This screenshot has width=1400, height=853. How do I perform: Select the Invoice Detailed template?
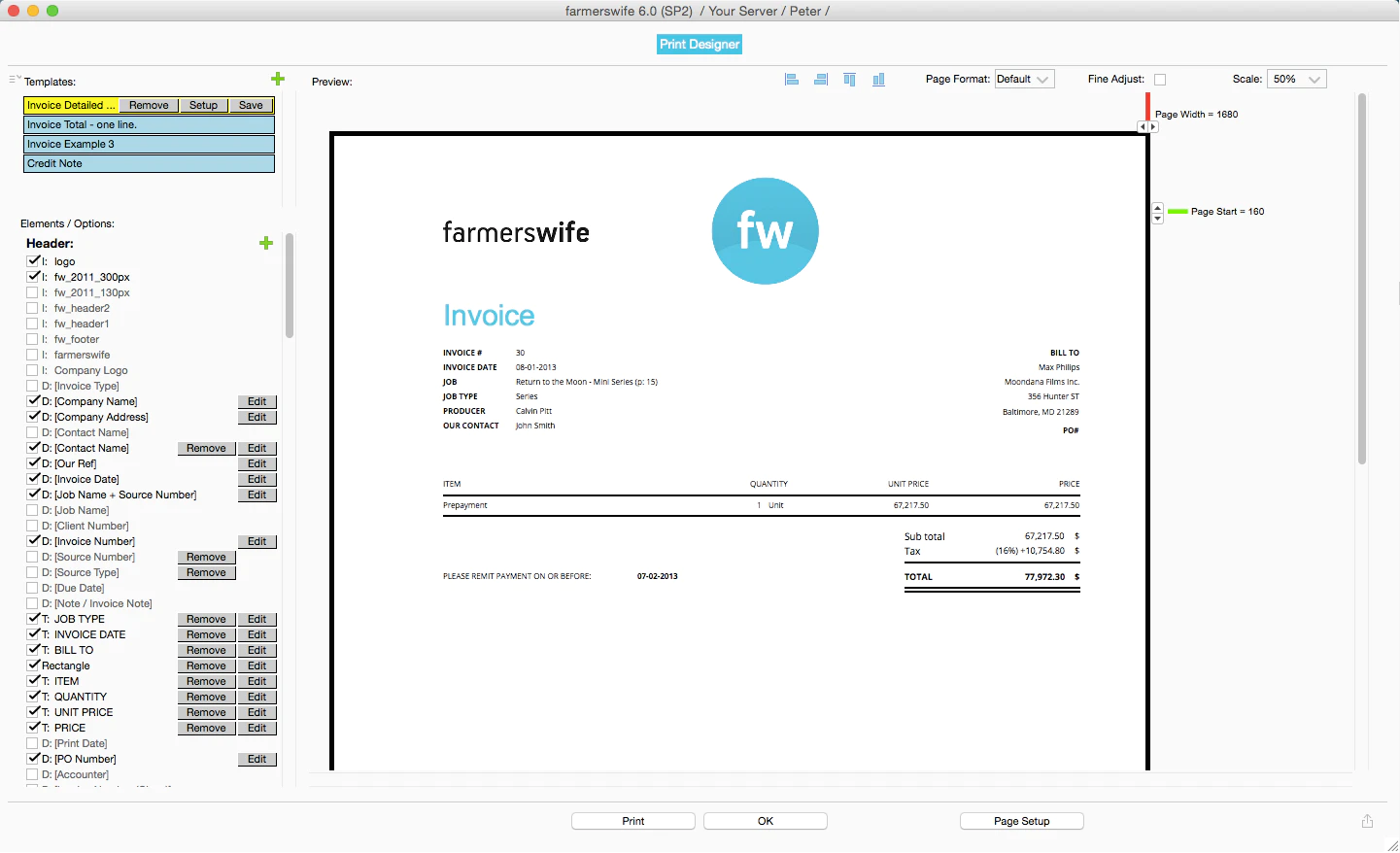point(71,105)
